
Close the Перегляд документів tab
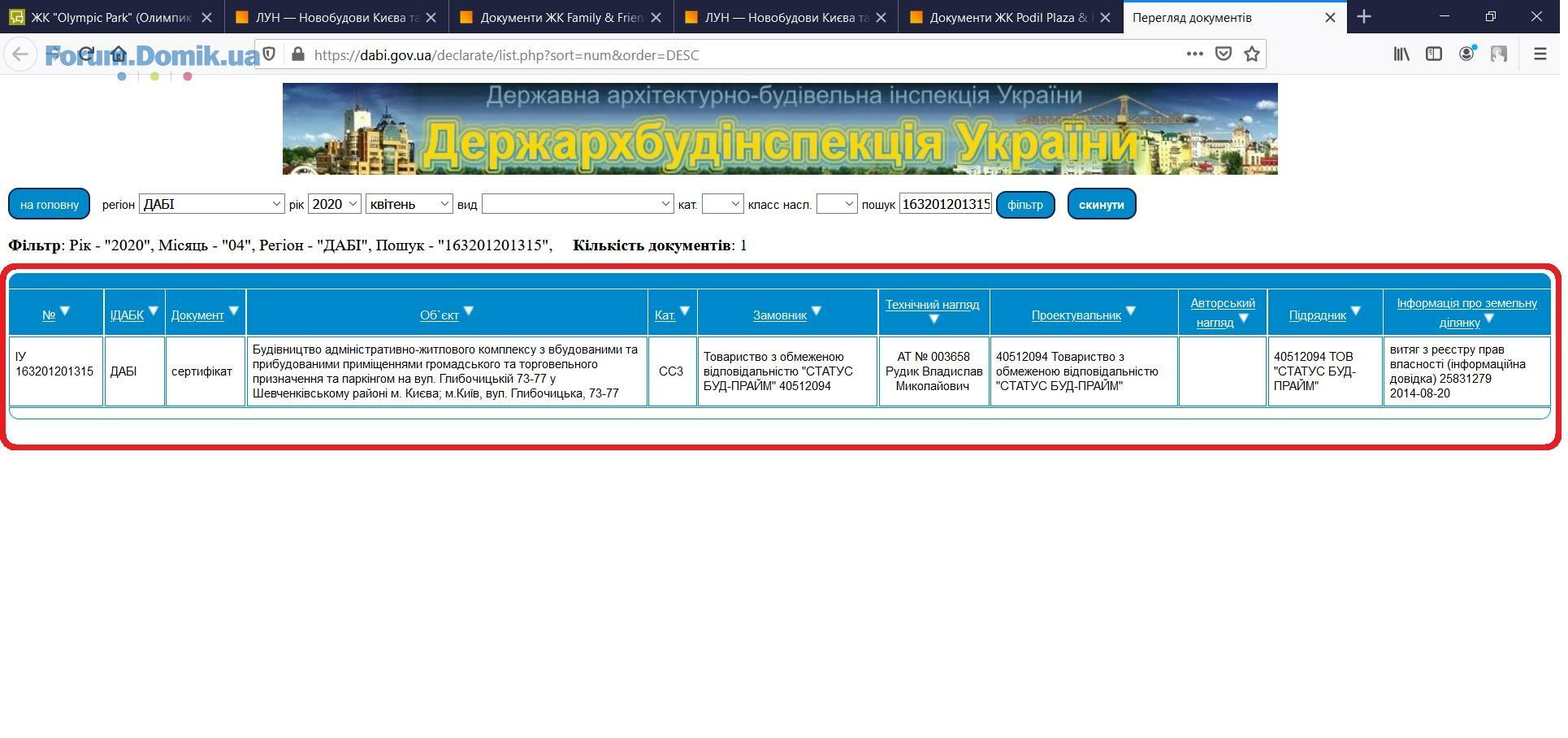click(x=1330, y=17)
